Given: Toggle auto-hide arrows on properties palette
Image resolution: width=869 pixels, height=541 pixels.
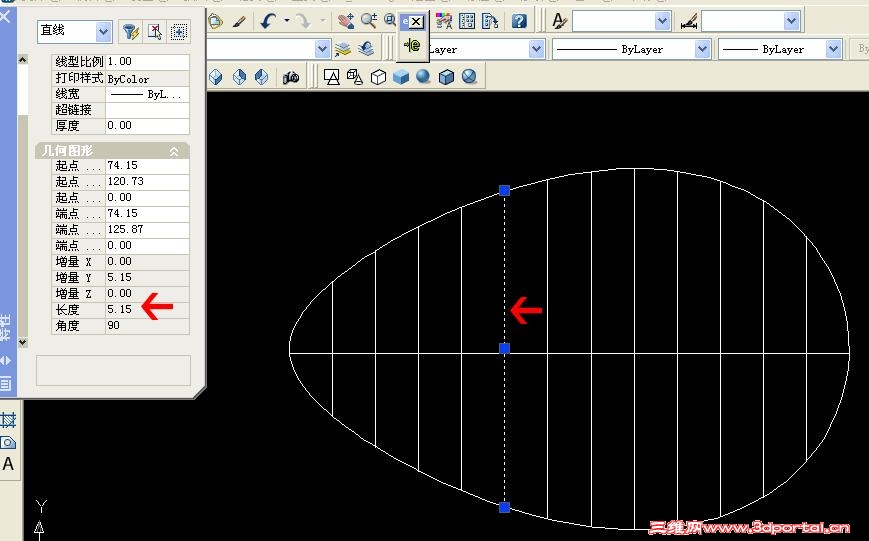Looking at the screenshot, I should (x=5, y=360).
